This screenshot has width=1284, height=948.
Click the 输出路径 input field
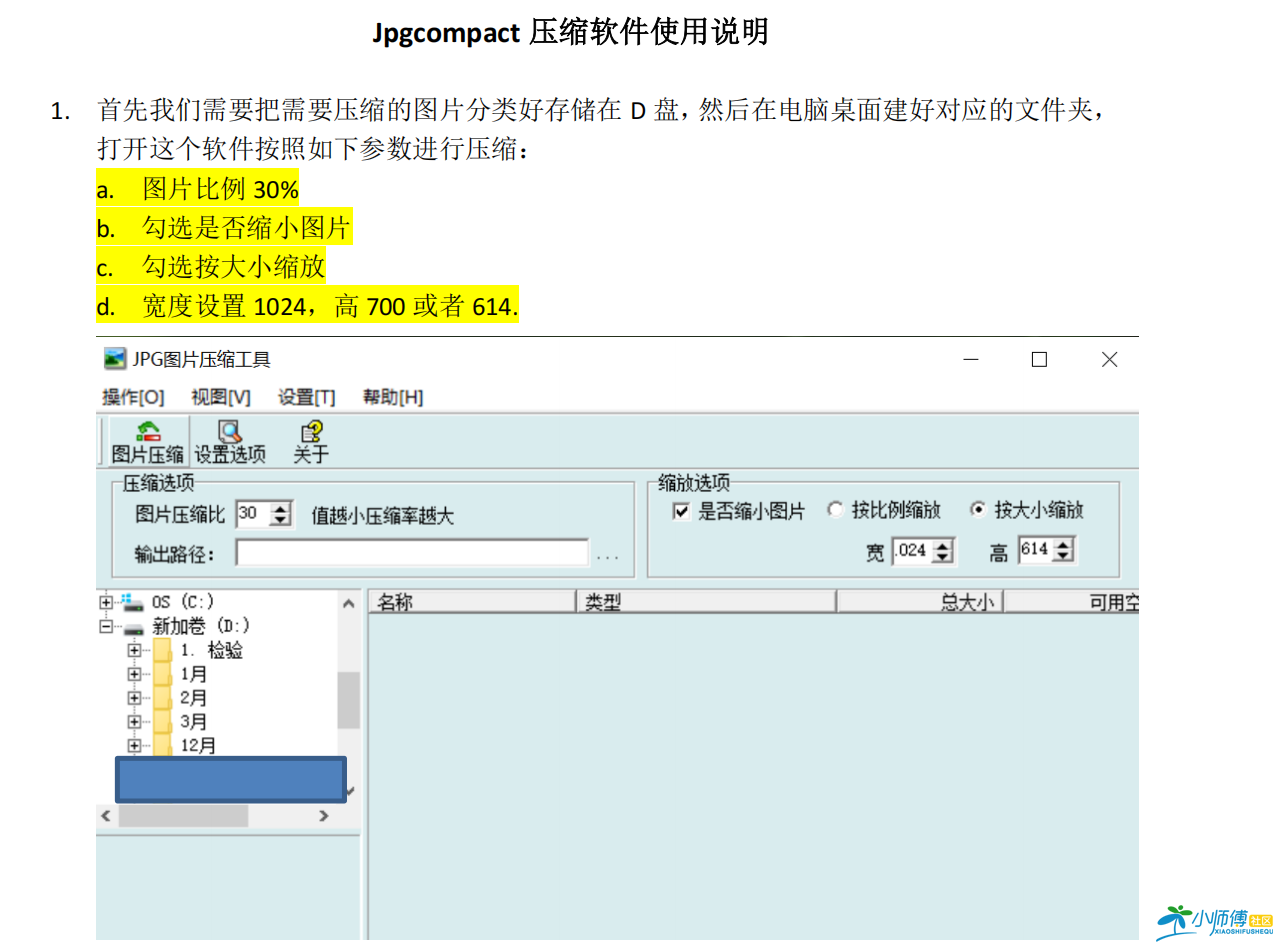pos(410,551)
